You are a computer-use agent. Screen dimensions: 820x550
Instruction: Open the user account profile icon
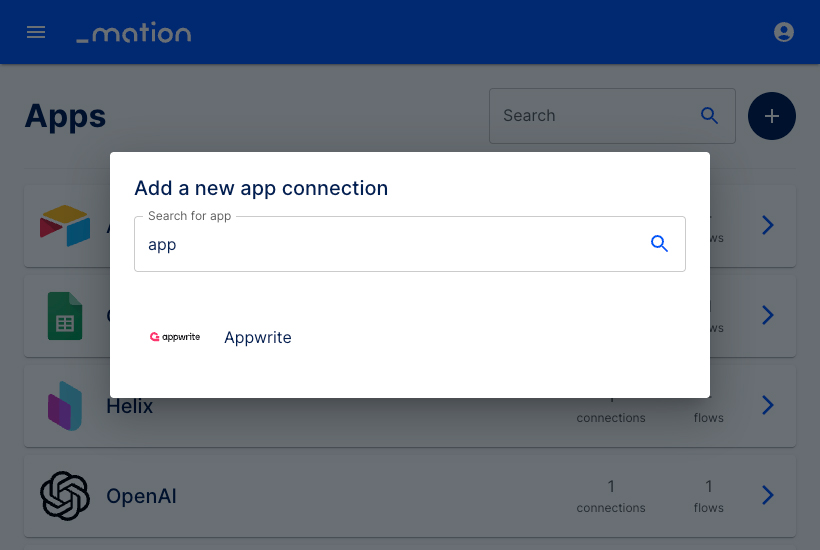point(783,32)
